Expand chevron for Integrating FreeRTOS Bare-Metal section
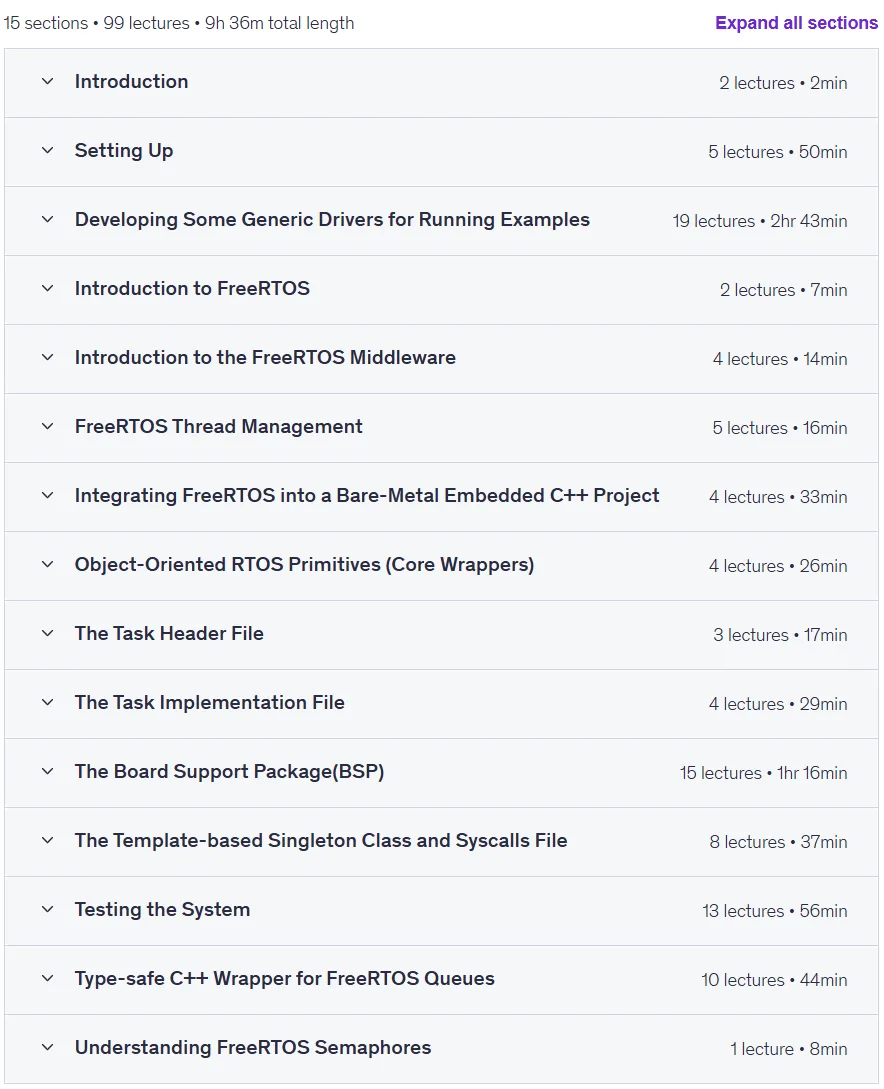 (x=47, y=495)
